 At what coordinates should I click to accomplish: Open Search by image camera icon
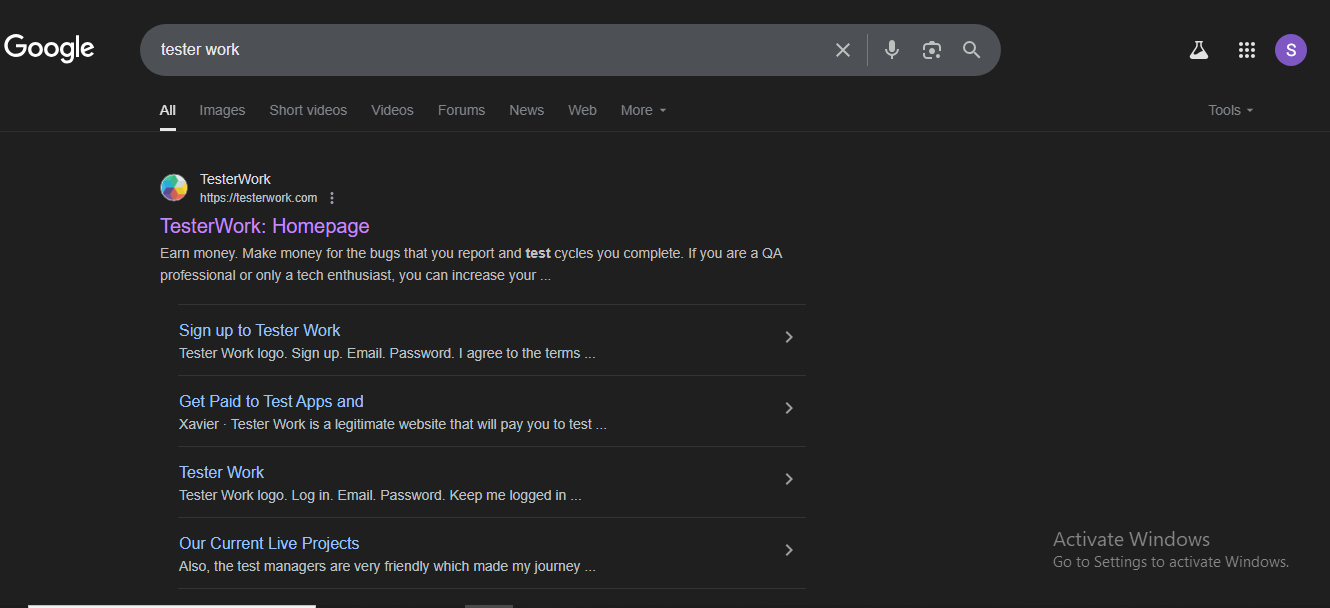[x=932, y=50]
